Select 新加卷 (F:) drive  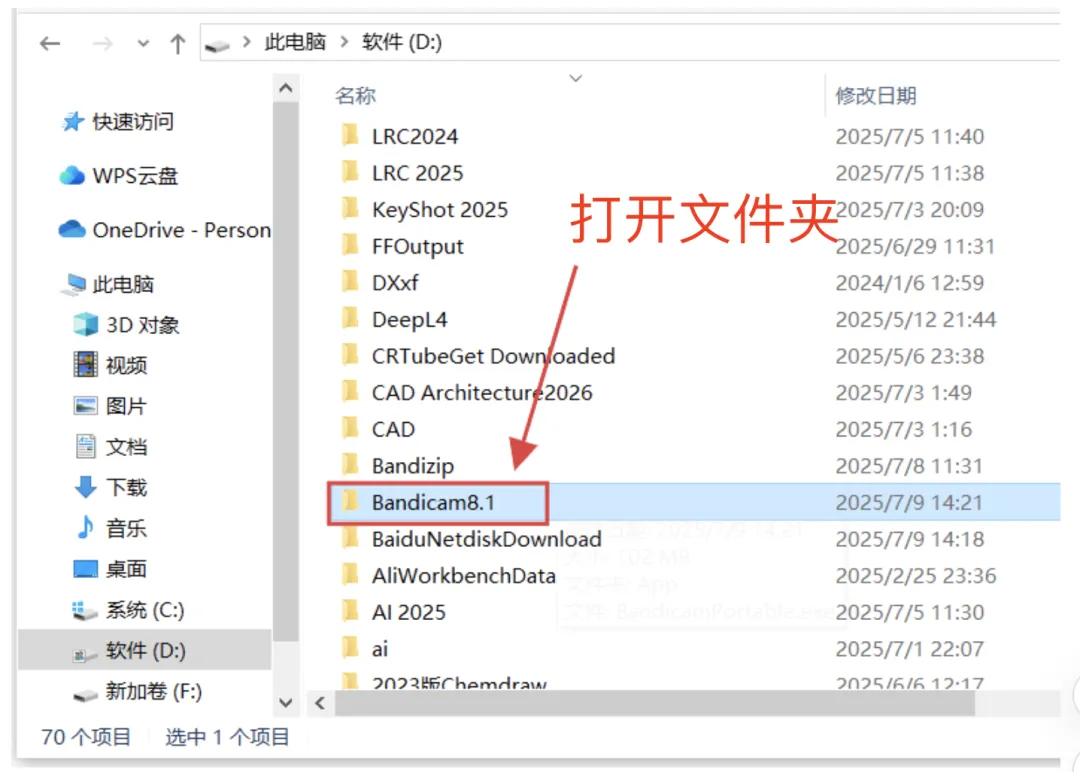[137, 691]
